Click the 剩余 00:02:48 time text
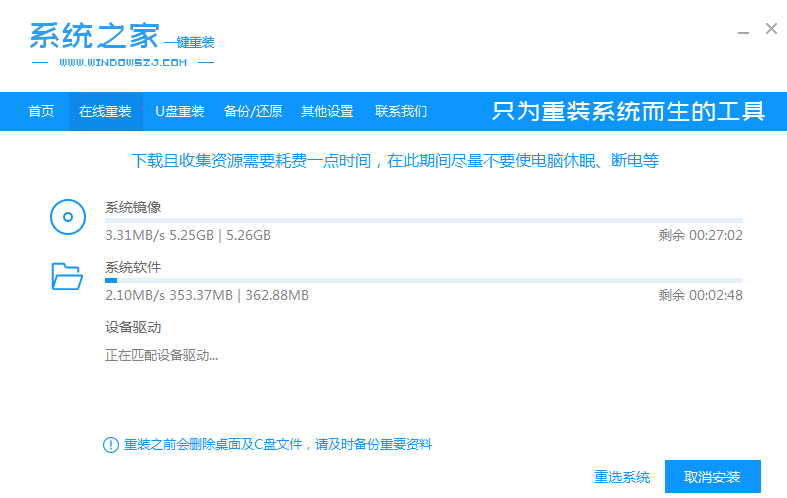The image size is (787, 498). coord(701,295)
